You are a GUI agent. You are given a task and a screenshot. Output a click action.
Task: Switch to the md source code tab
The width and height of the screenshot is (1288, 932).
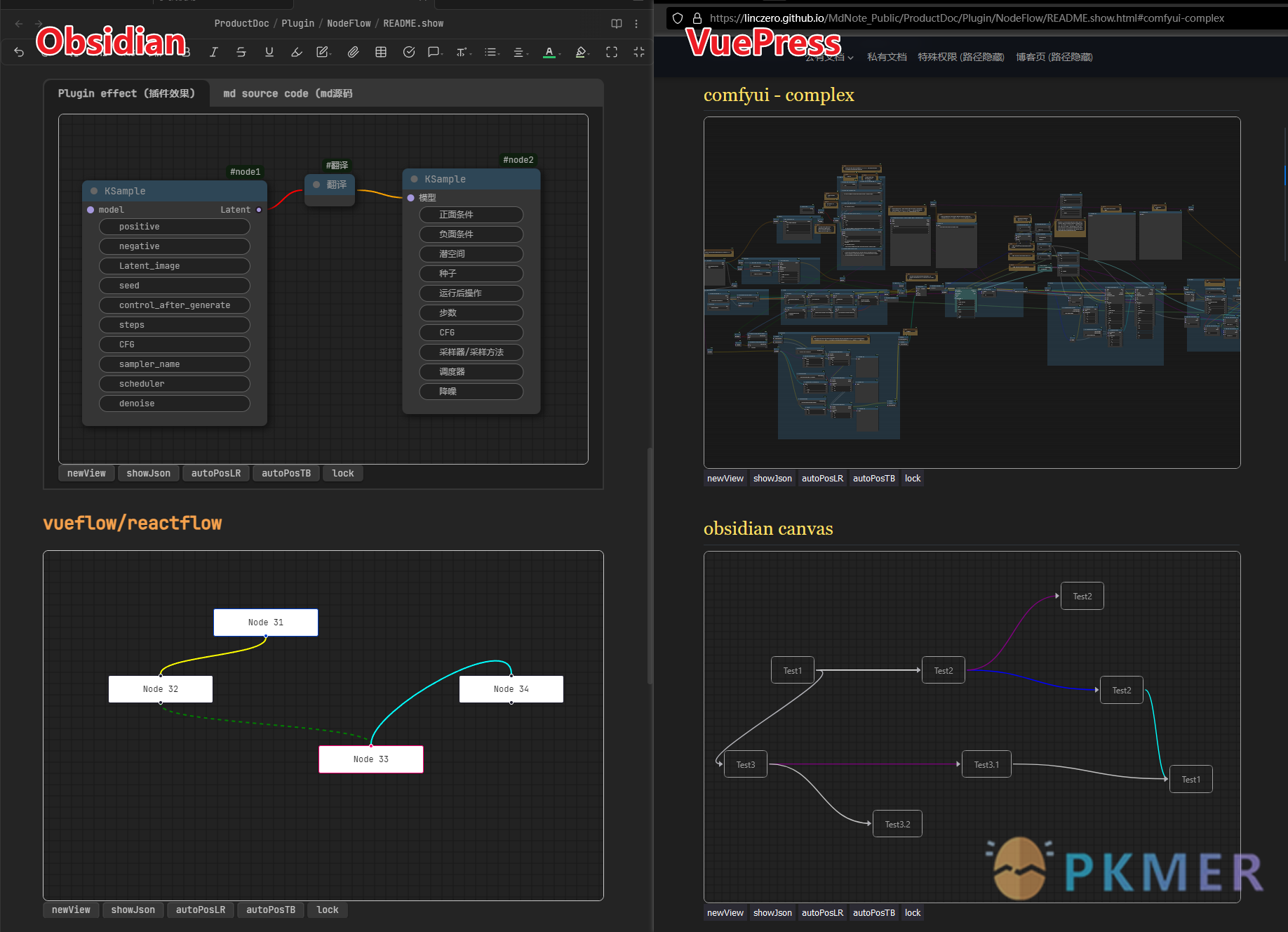pos(288,93)
